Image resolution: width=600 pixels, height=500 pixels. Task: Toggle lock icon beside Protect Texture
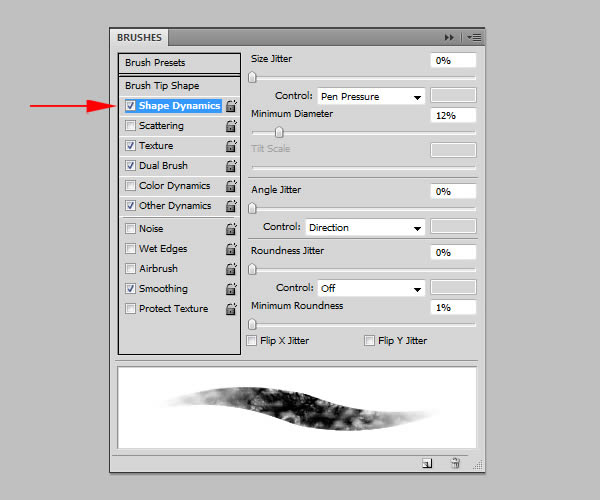click(x=231, y=308)
